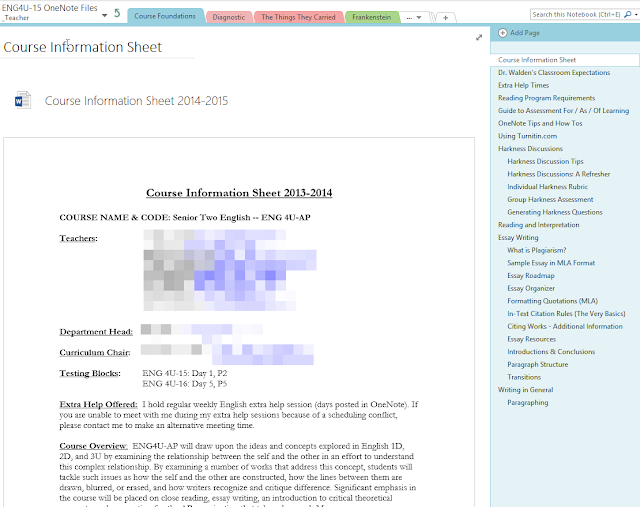Screen dimensions: 640x507
Task: Open Sample Essay in MLA Format subpage
Action: point(551,262)
